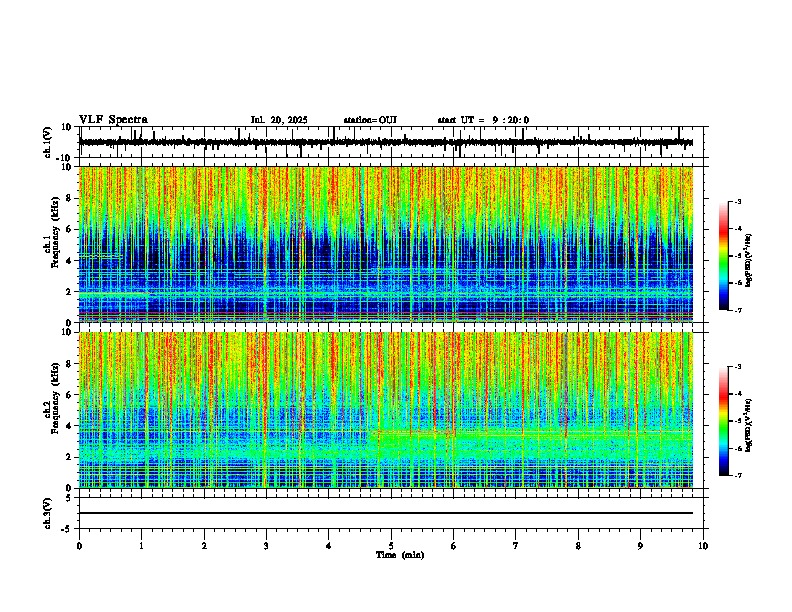Click ch.1 spectrogram frequency tick "8"

70,198
